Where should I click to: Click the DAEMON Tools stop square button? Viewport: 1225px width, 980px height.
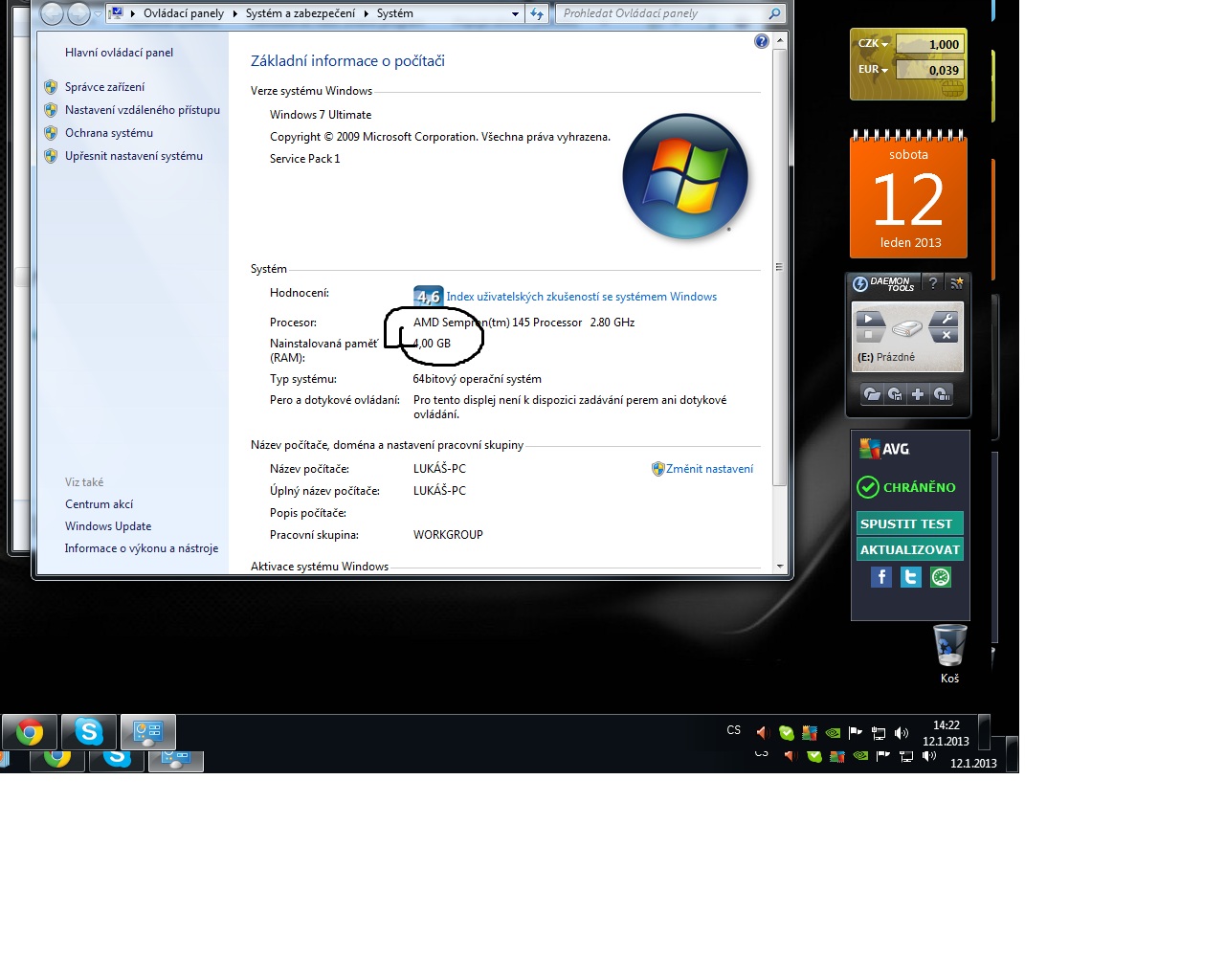coord(868,335)
